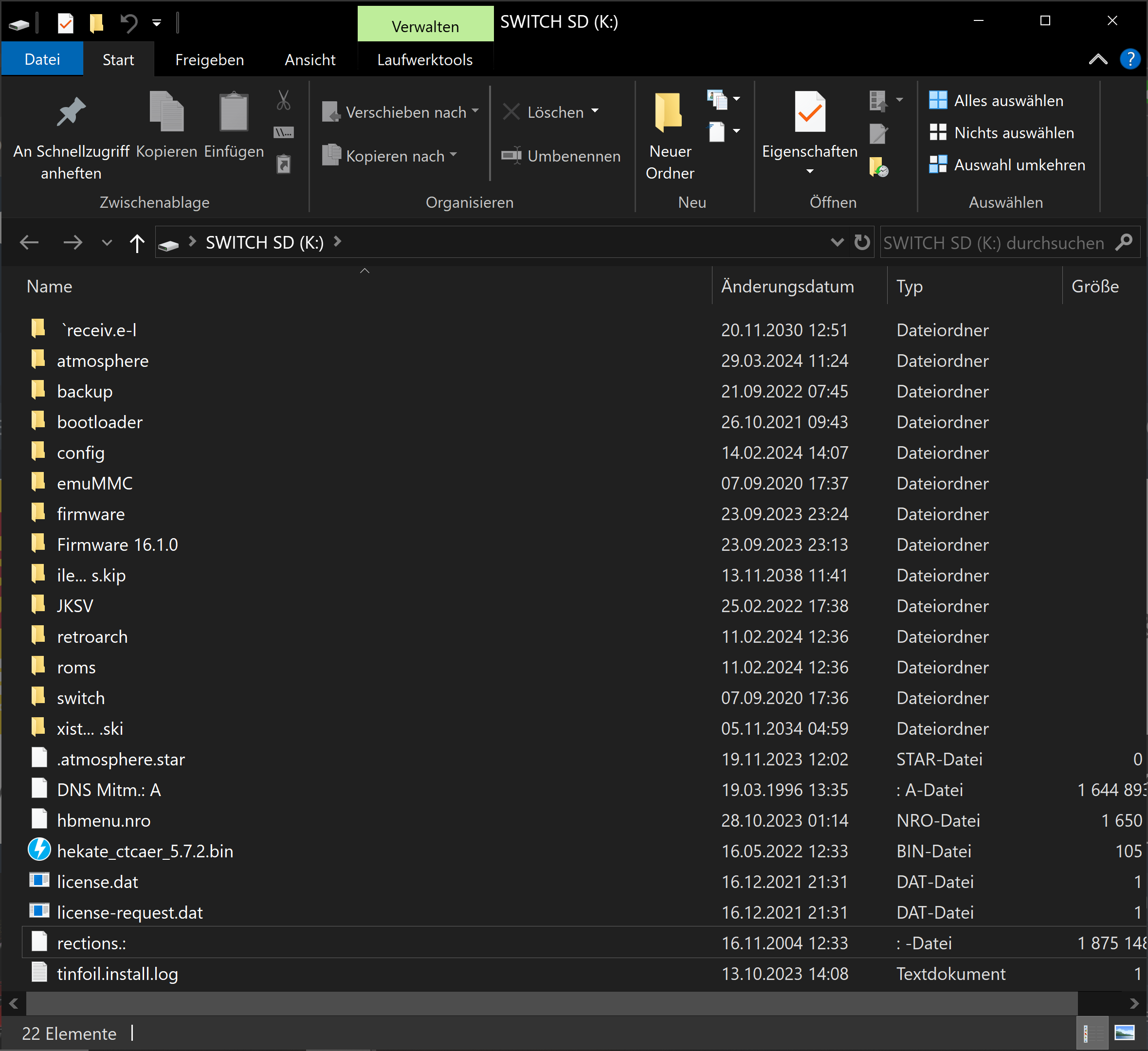Click the help question mark icon
This screenshot has height=1051, width=1148.
(1130, 59)
